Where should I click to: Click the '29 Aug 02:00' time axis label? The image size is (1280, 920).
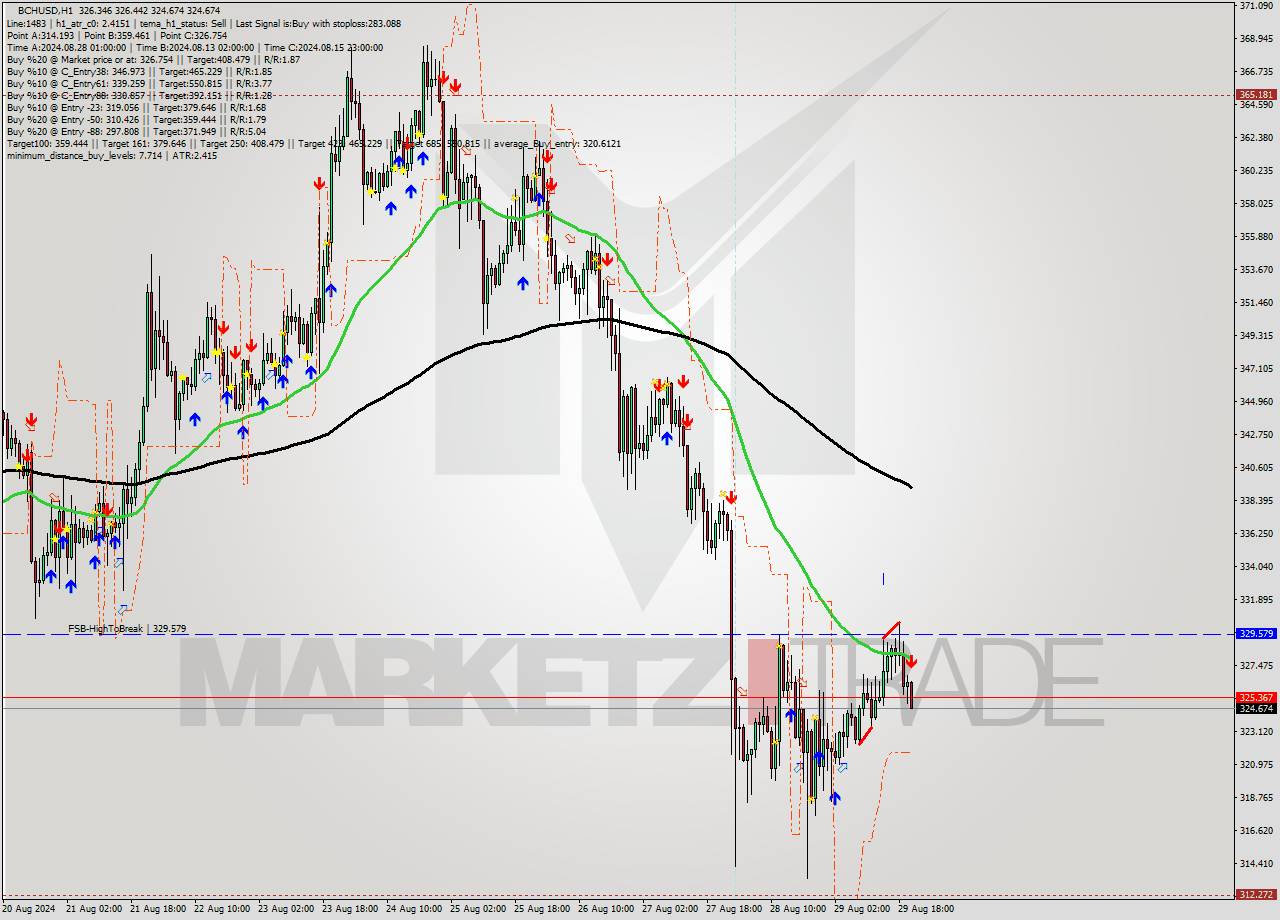861,909
